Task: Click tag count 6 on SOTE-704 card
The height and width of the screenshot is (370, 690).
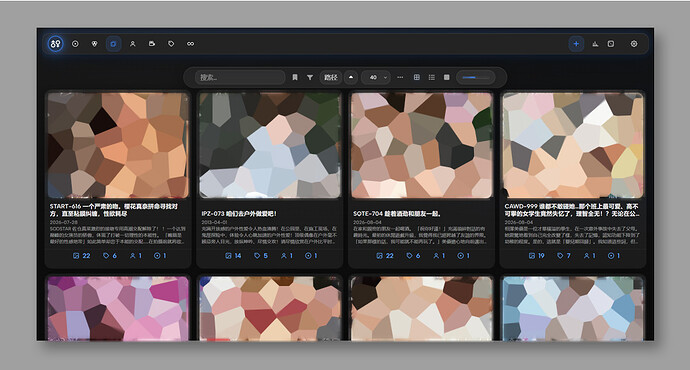Action: [x=413, y=256]
